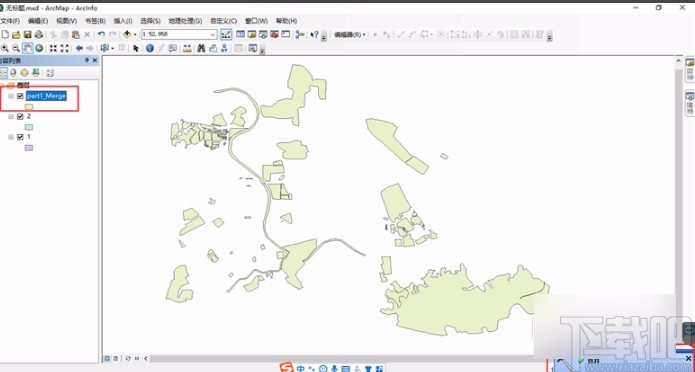Collapse layer 1 tree node

click(11, 137)
